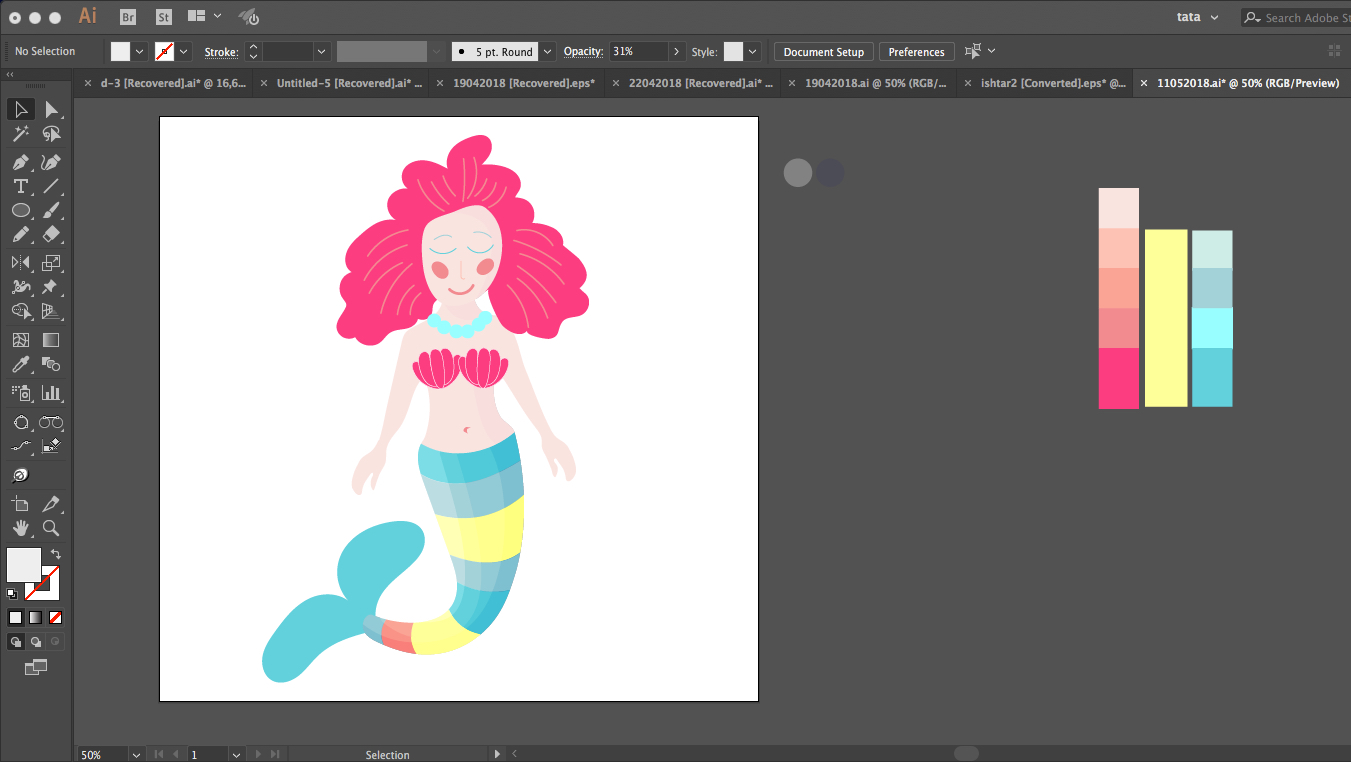Select the Eraser tool
Image resolution: width=1351 pixels, height=762 pixels.
click(x=52, y=234)
